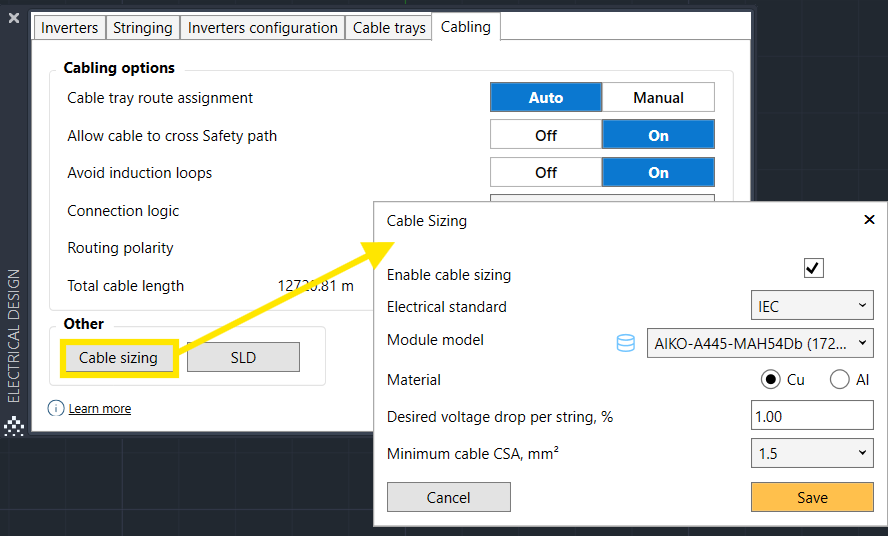Click the module database icon
Screen dimensions: 888x536
click(x=625, y=343)
